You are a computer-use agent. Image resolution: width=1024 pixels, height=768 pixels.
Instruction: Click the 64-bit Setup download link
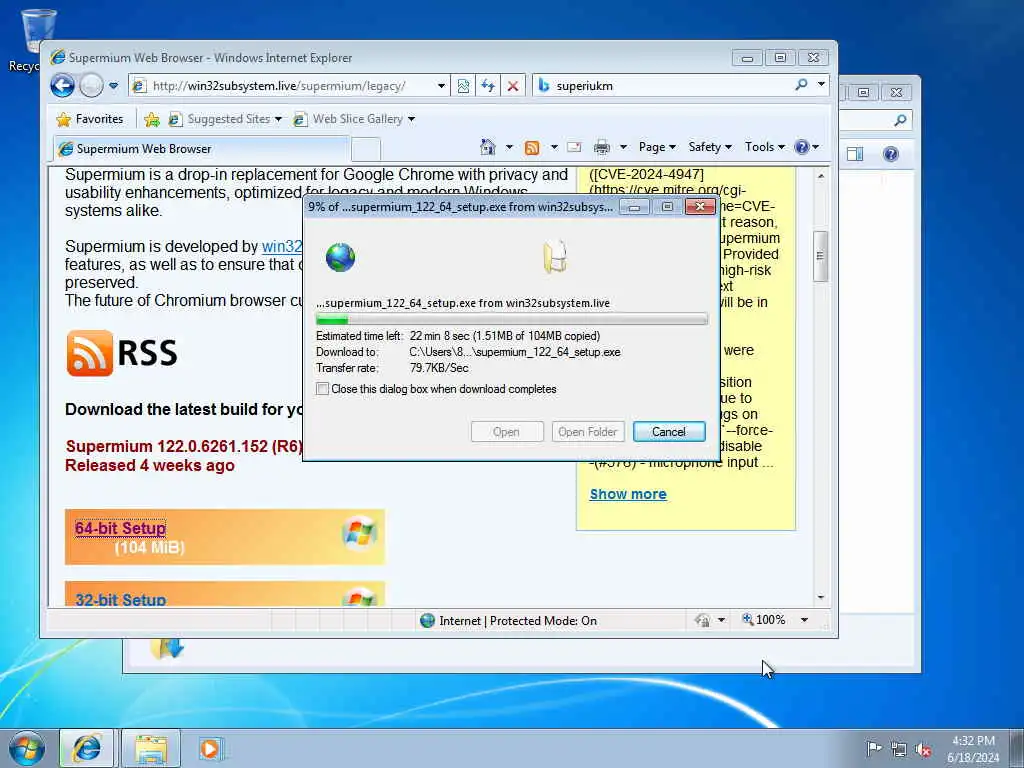pyautogui.click(x=120, y=528)
